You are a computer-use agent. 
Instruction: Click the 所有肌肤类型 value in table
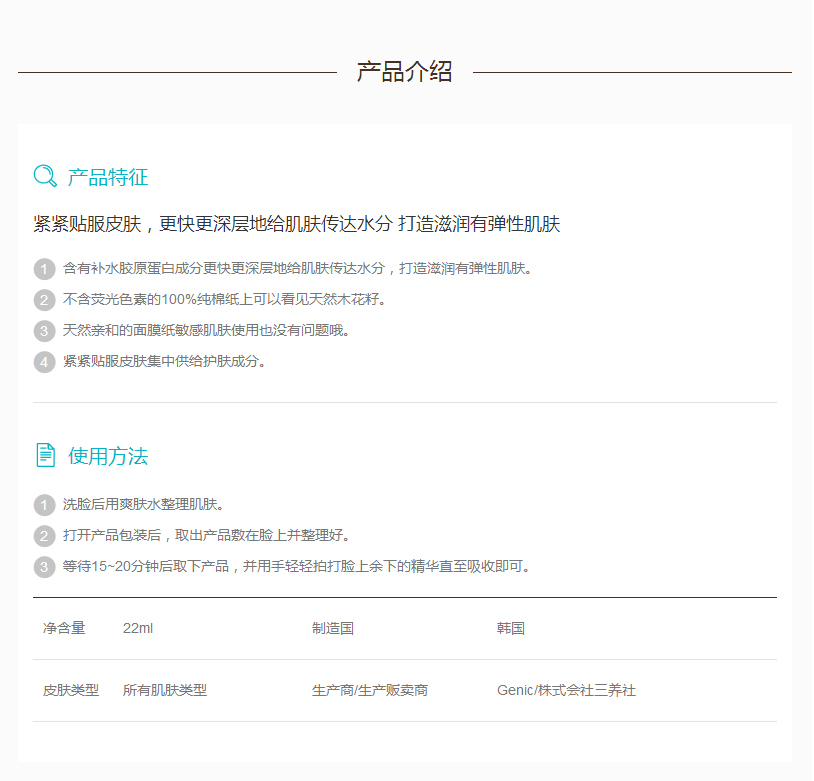click(x=165, y=691)
